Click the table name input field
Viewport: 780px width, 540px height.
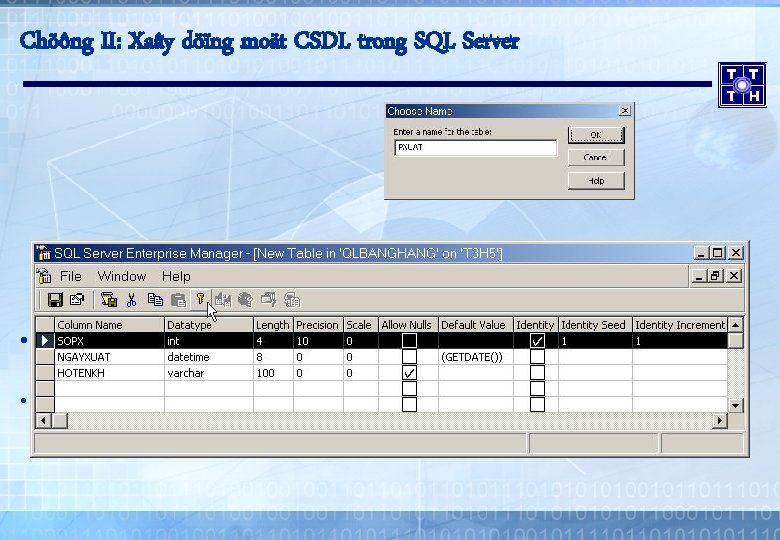pos(476,147)
